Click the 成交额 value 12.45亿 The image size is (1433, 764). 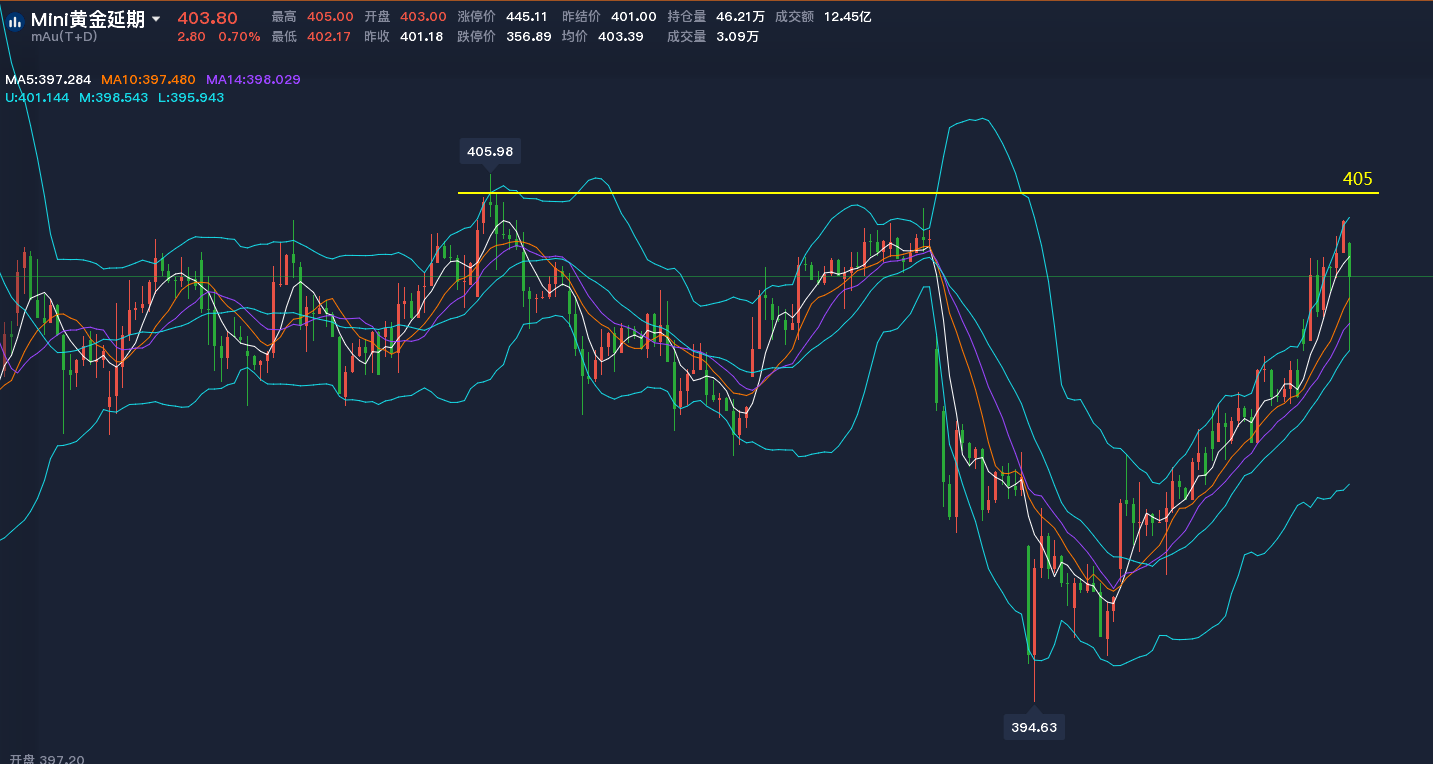pos(848,17)
